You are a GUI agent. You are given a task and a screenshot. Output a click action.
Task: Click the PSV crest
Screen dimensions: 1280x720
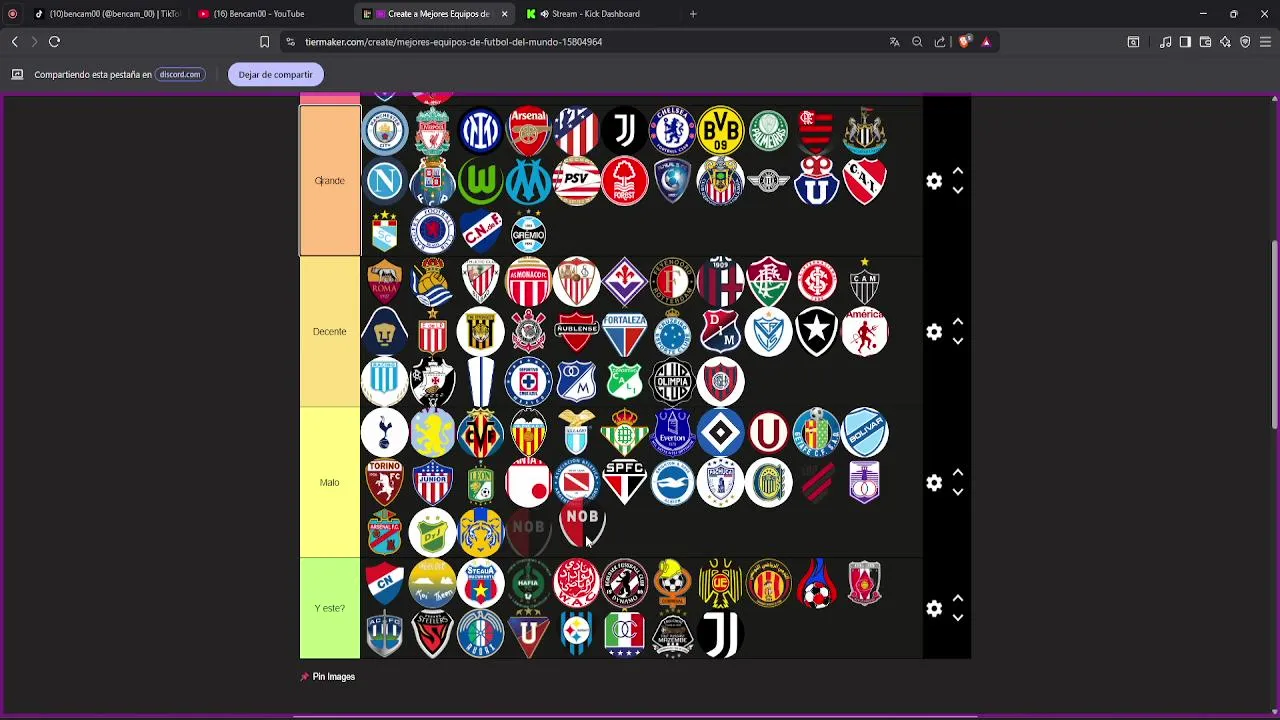(576, 181)
